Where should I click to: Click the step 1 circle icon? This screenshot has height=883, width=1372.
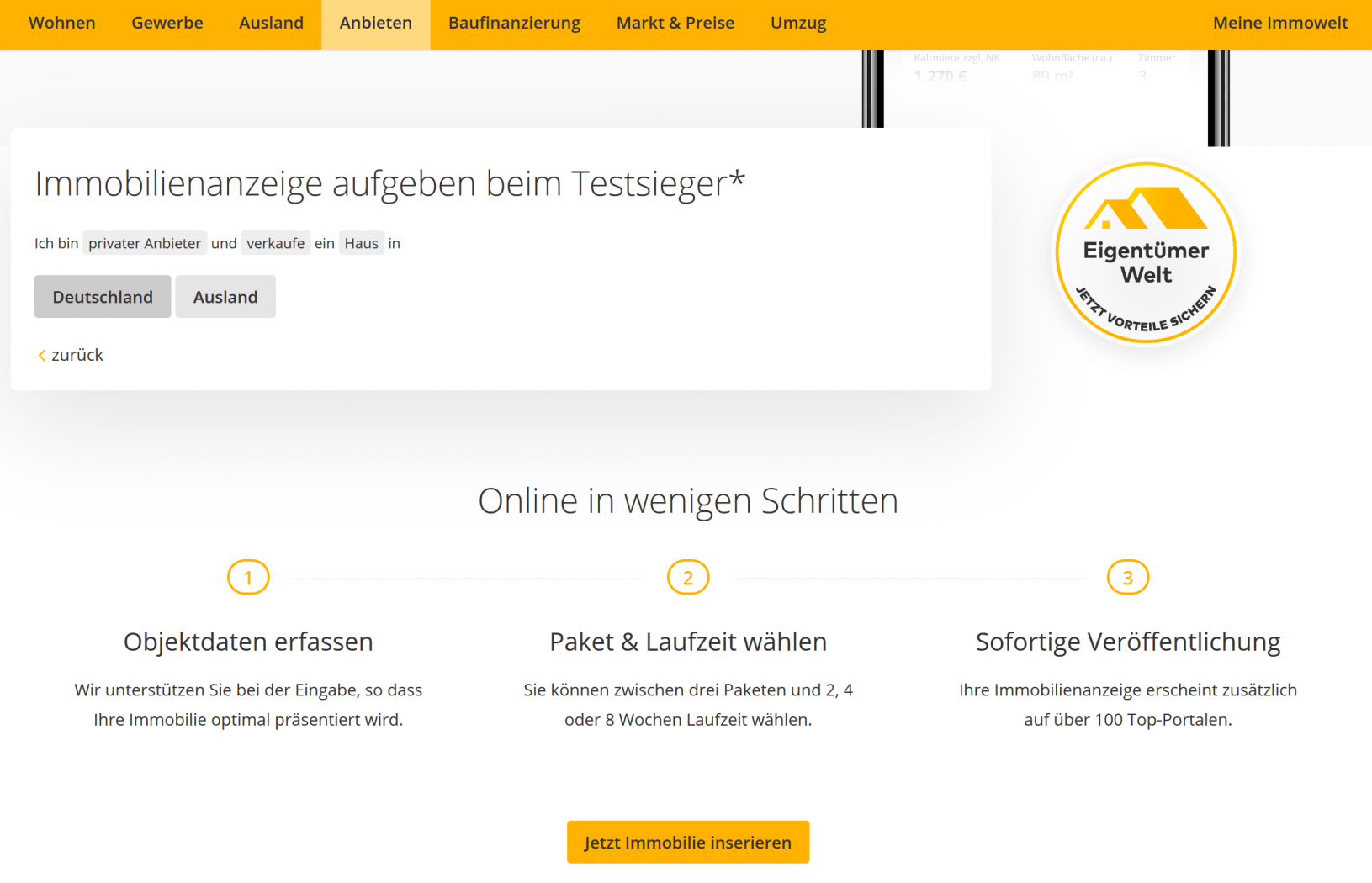pyautogui.click(x=248, y=578)
